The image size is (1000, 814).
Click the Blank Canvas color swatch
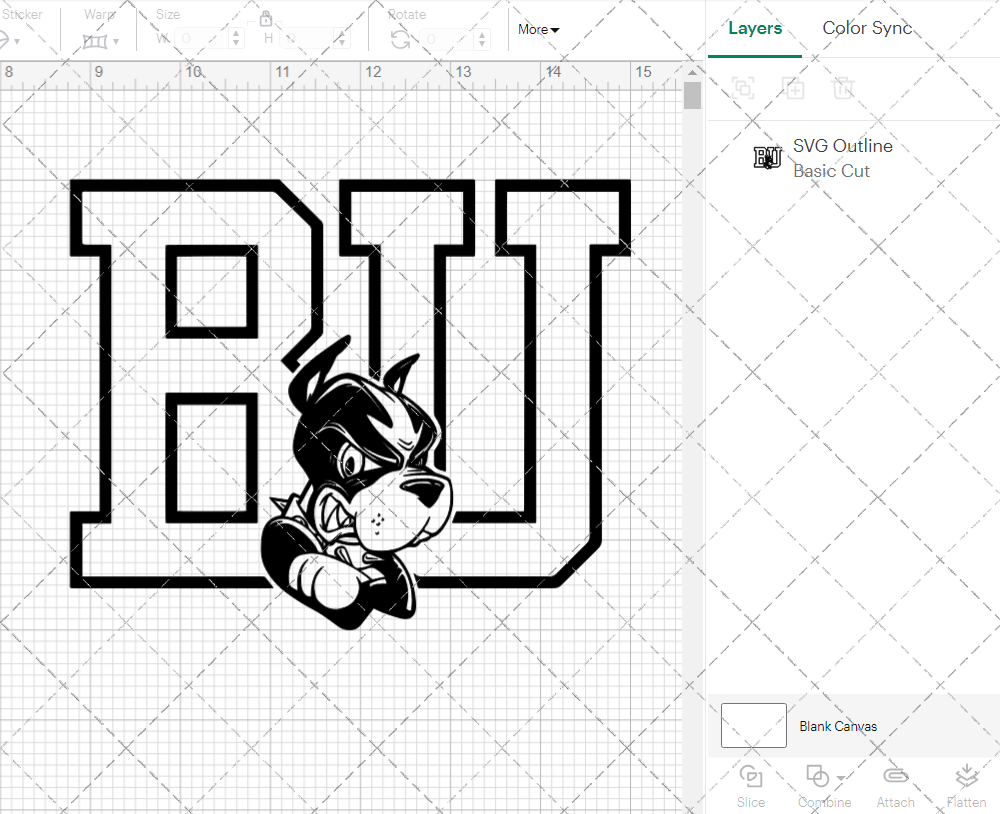click(x=754, y=725)
